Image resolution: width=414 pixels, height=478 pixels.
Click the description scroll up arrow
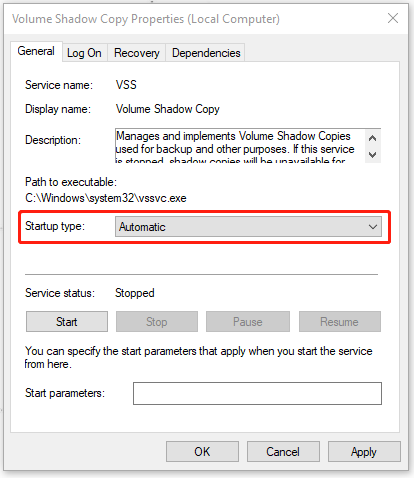(x=373, y=138)
